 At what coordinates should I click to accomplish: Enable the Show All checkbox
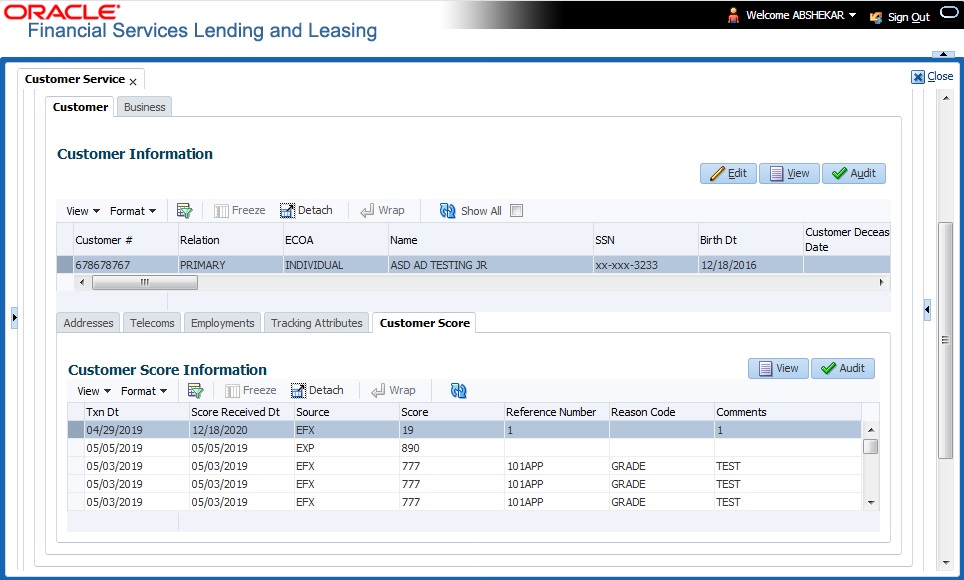[516, 211]
